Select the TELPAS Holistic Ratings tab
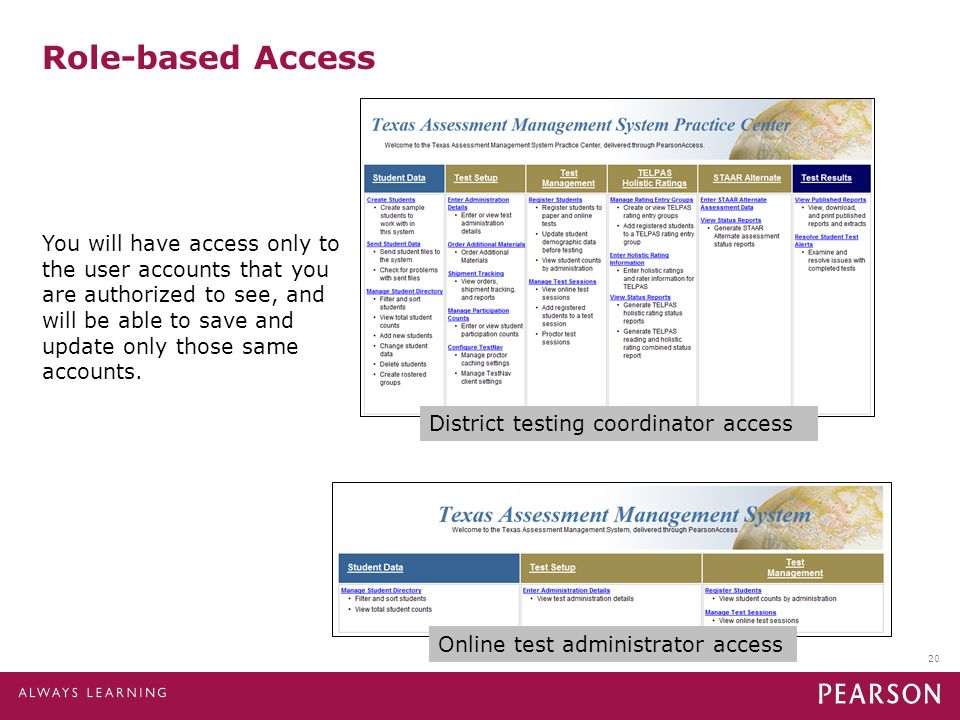The width and height of the screenshot is (960, 720). (654, 178)
